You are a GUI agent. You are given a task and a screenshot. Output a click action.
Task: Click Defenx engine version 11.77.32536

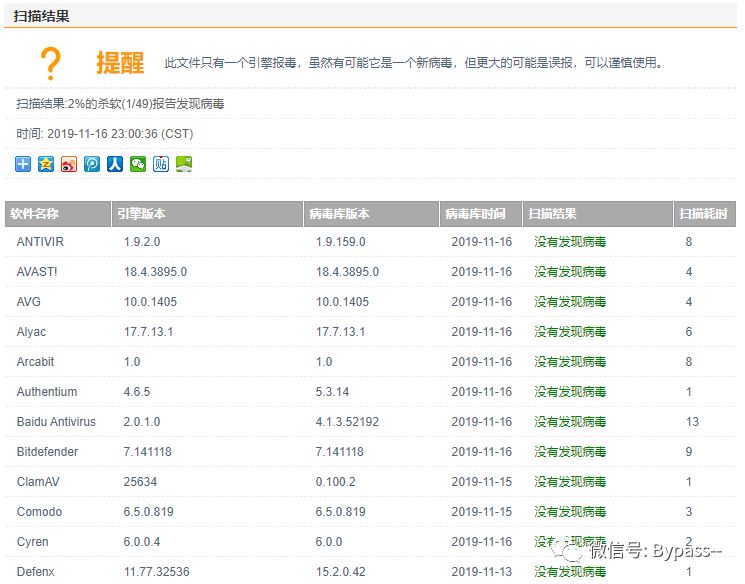click(x=156, y=572)
